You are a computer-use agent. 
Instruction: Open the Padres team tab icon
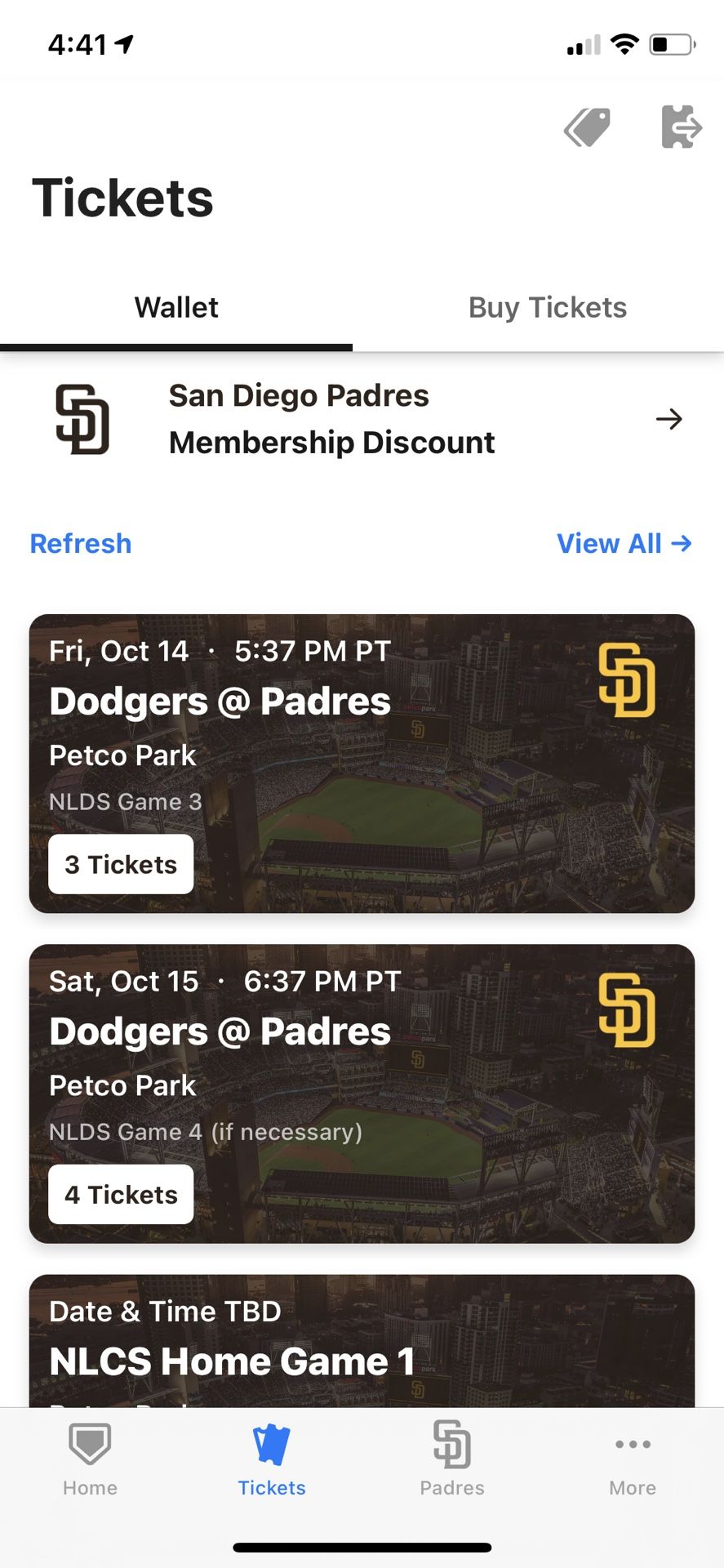click(452, 1445)
